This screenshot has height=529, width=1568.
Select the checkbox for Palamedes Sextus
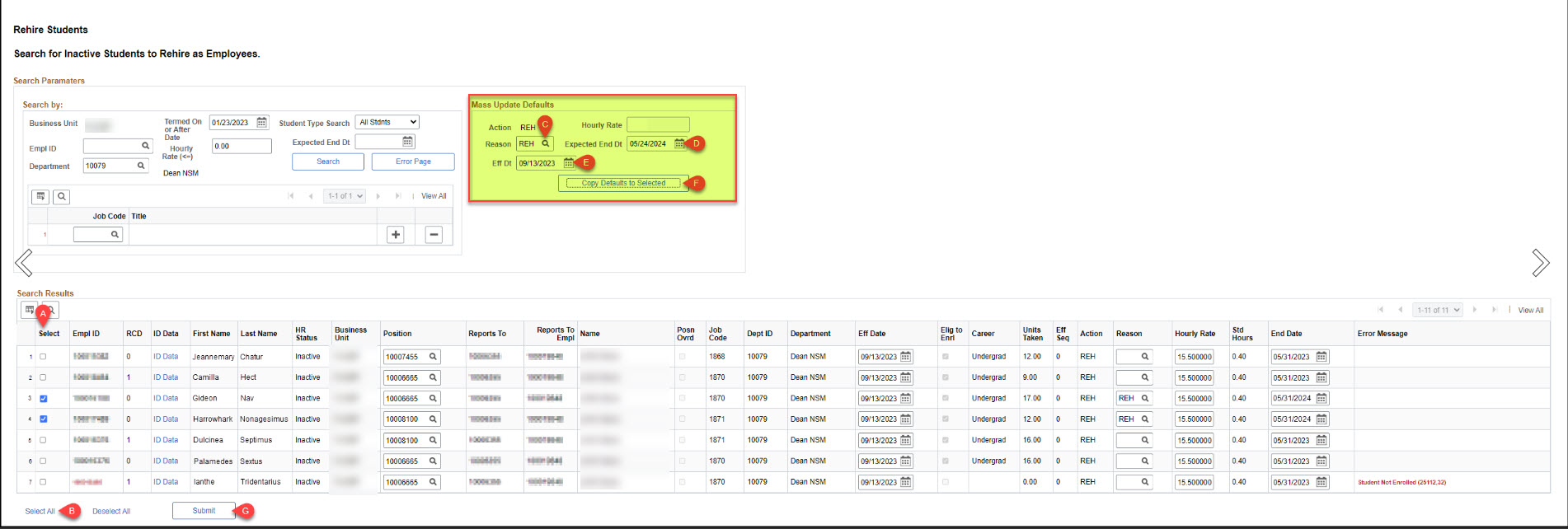pos(43,461)
